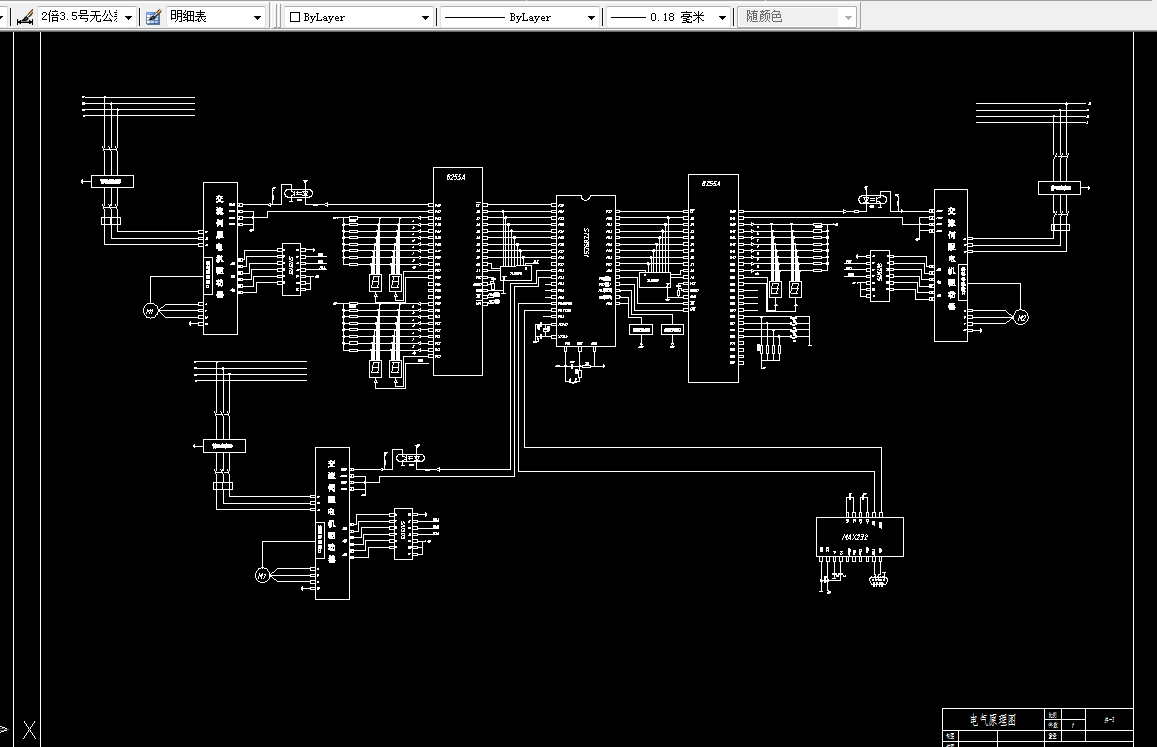Click the table style icon
The image size is (1157, 747).
(x=153, y=17)
